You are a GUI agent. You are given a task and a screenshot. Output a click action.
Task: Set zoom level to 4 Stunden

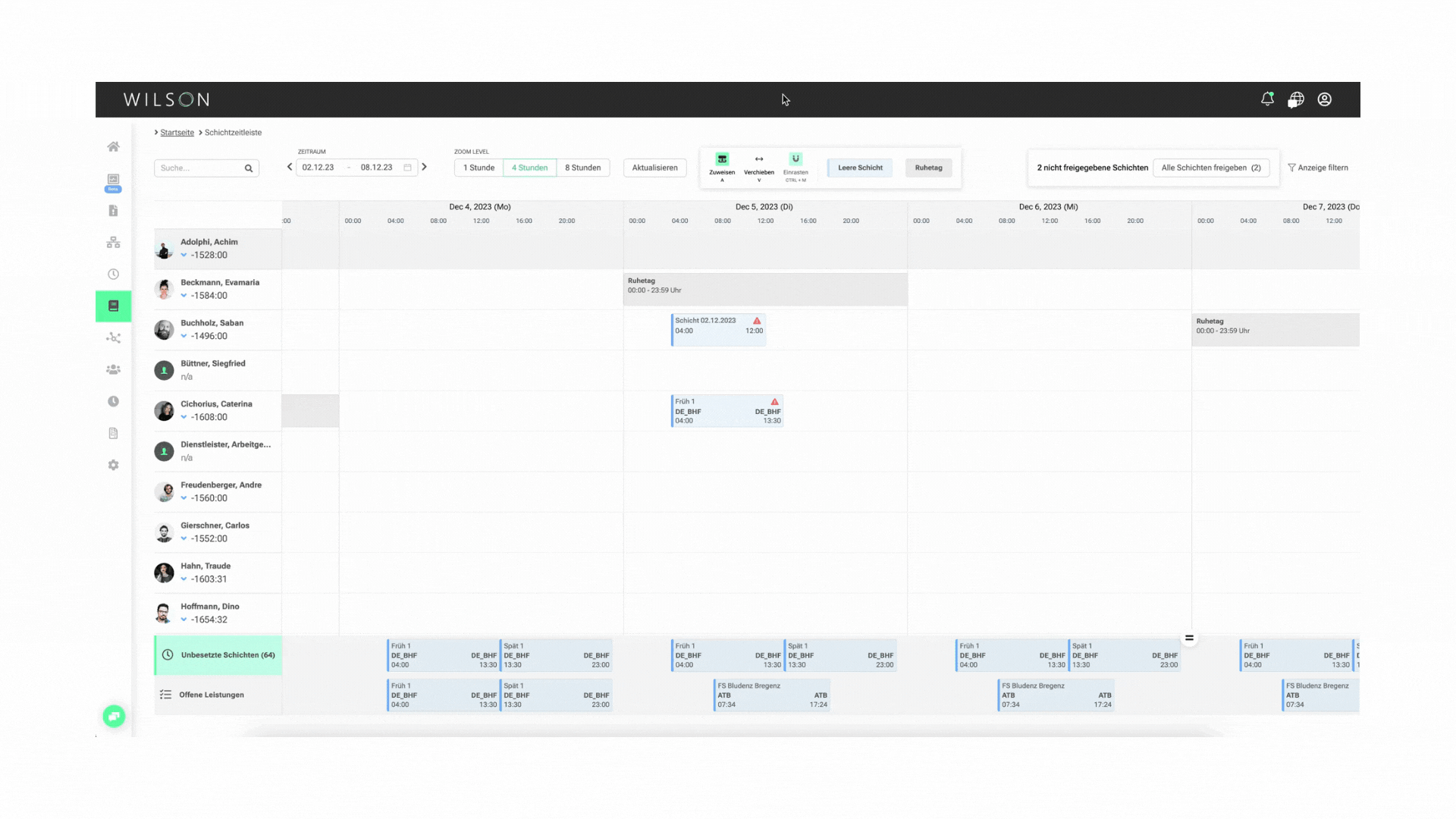(x=529, y=168)
